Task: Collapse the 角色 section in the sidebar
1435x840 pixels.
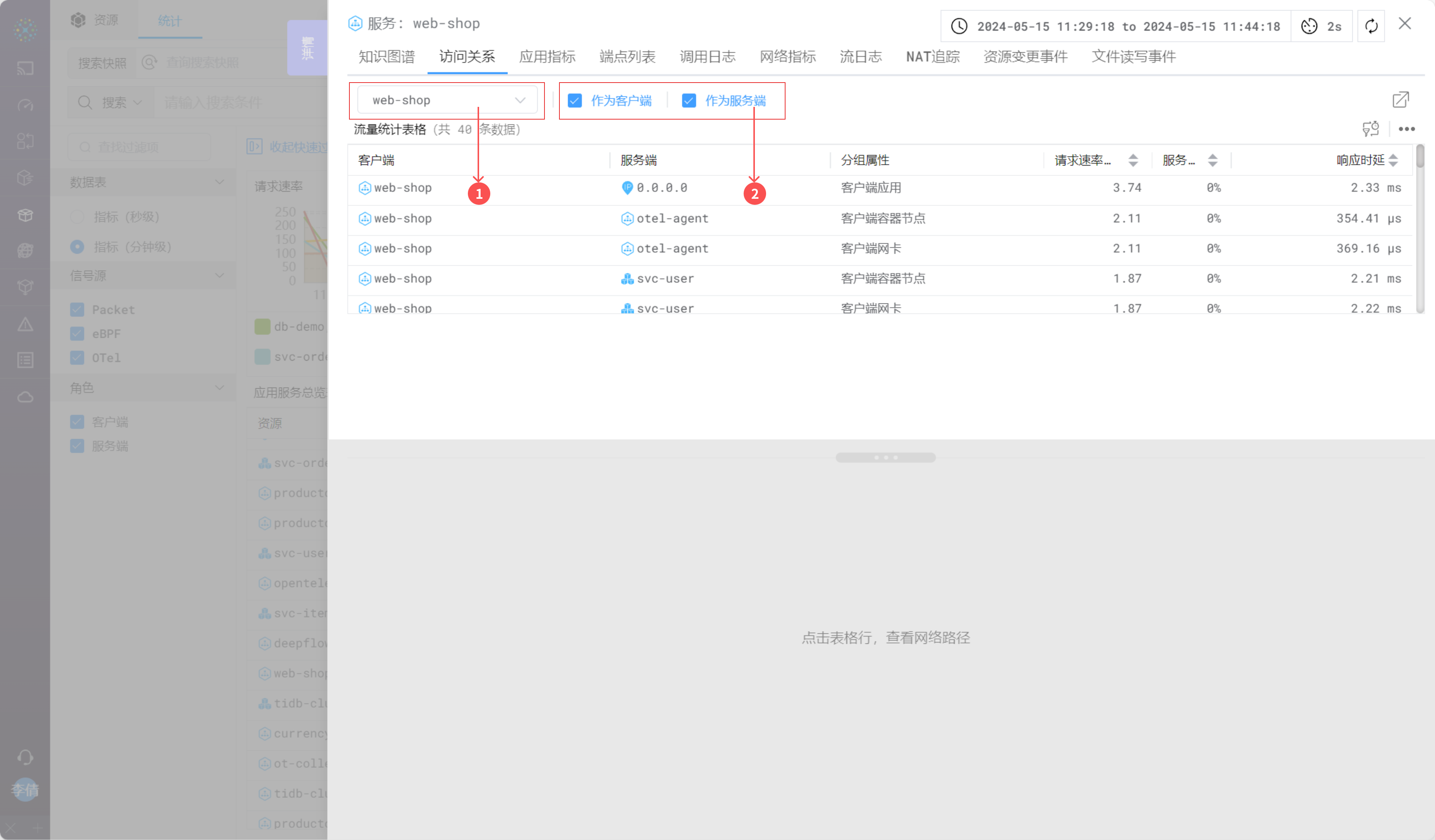Action: tap(220, 387)
